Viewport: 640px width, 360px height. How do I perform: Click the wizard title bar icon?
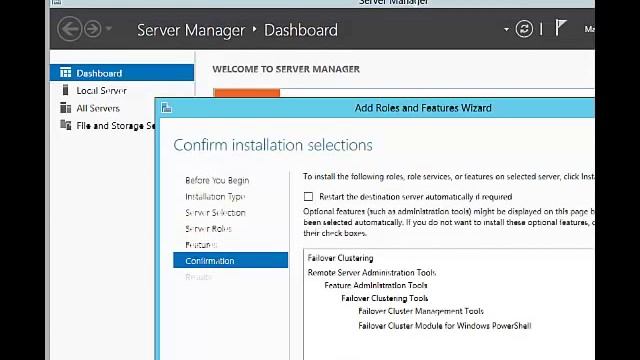click(167, 108)
